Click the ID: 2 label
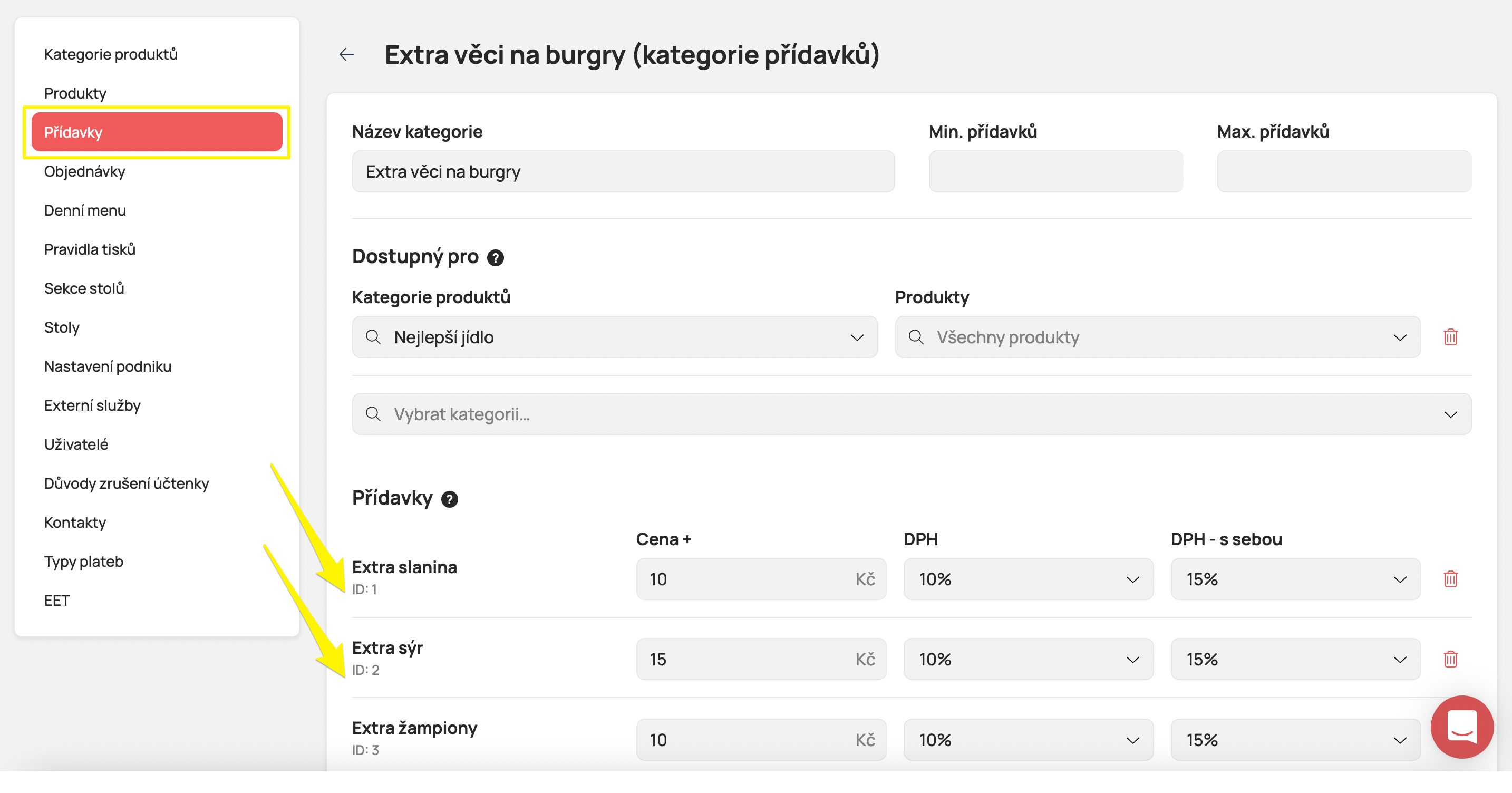Image resolution: width=1512 pixels, height=793 pixels. [x=366, y=670]
